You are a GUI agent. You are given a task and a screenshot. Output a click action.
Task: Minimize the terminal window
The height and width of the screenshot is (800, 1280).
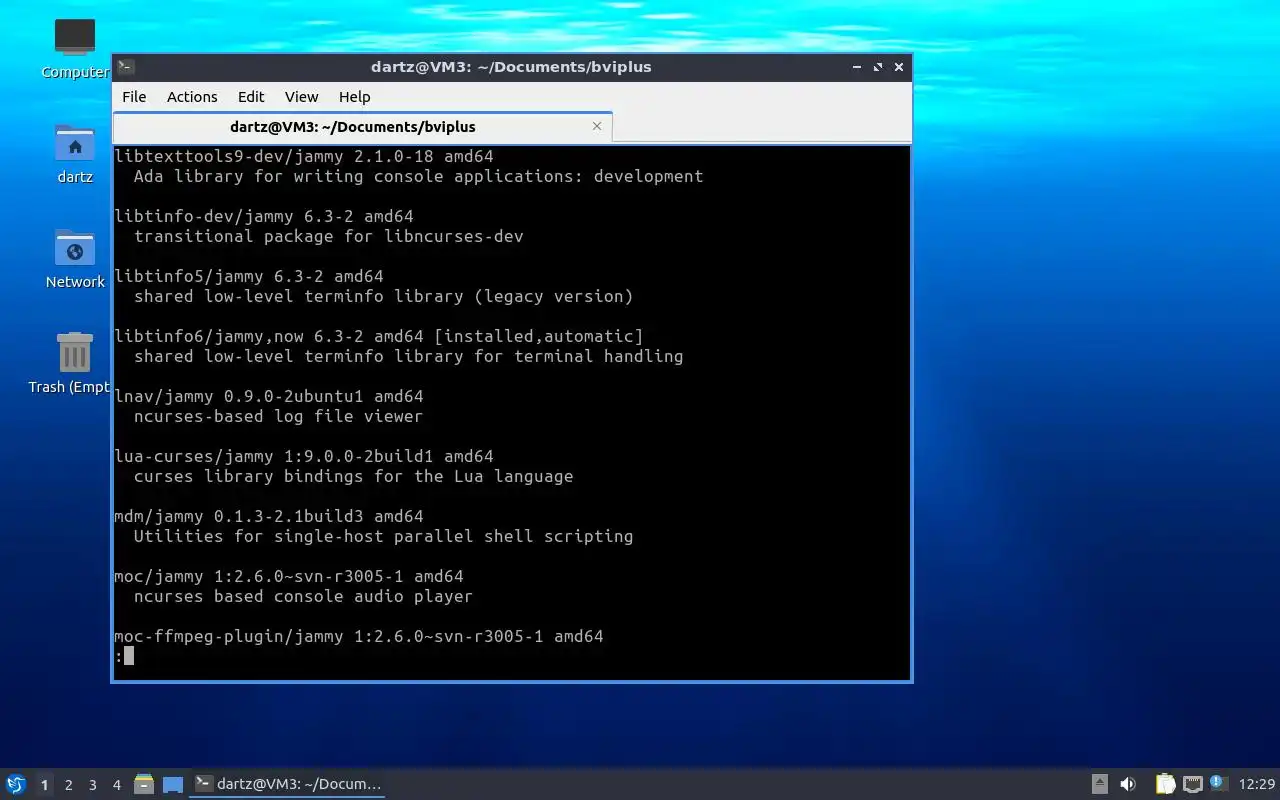point(857,67)
